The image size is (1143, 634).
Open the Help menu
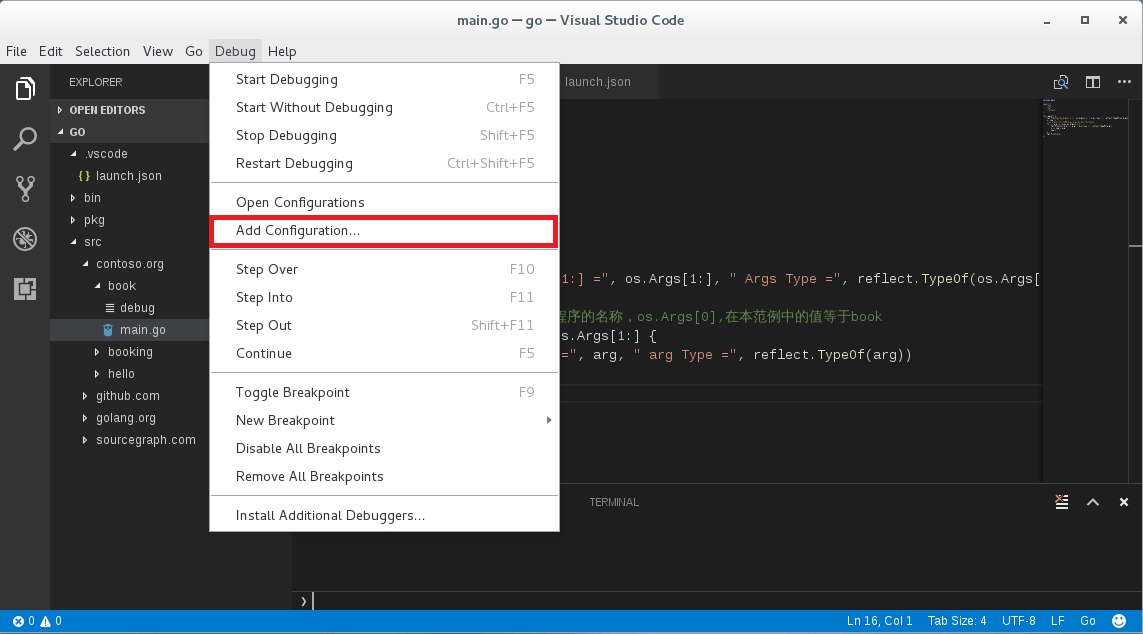(281, 51)
